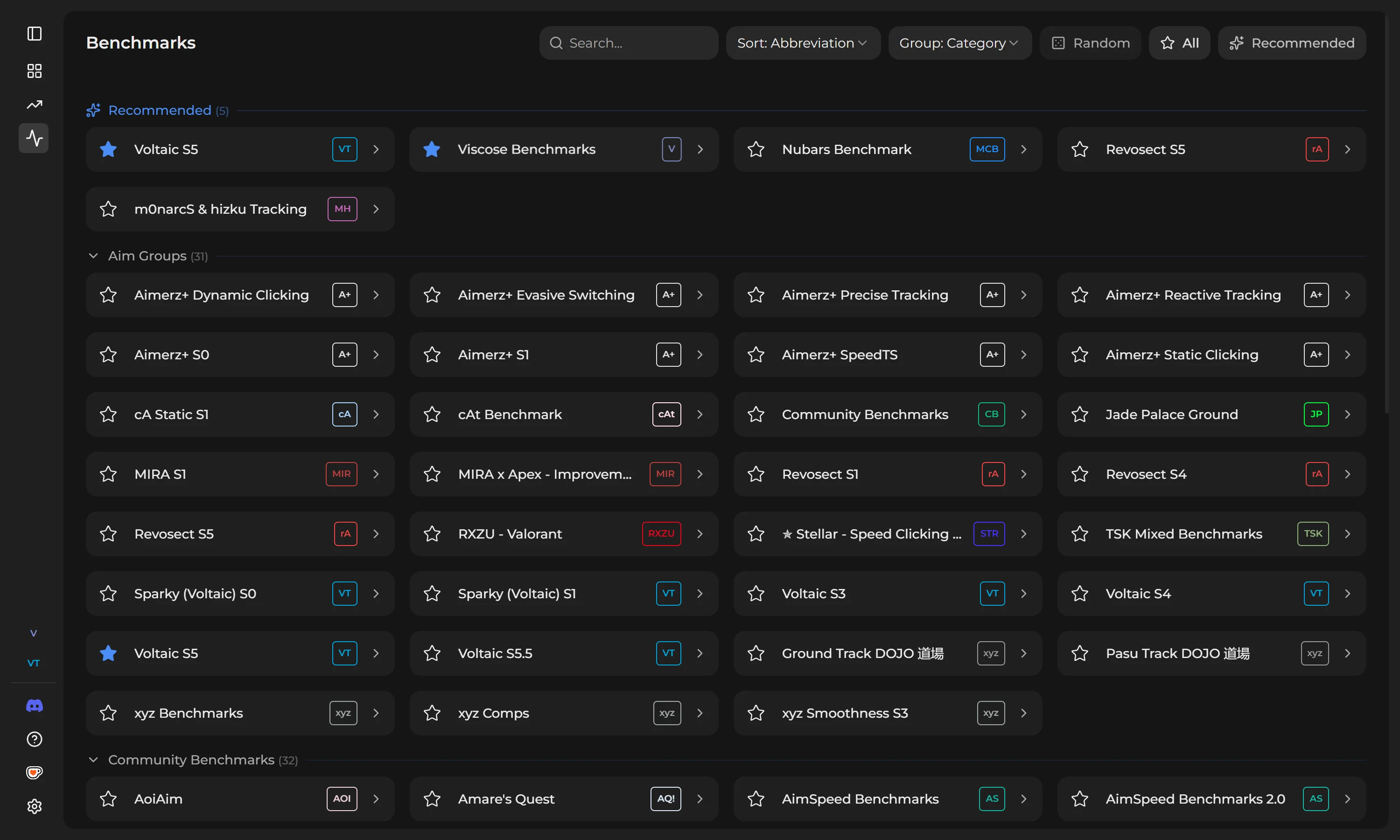Open the V shortcut in the sidebar
The width and height of the screenshot is (1400, 840).
click(x=34, y=633)
